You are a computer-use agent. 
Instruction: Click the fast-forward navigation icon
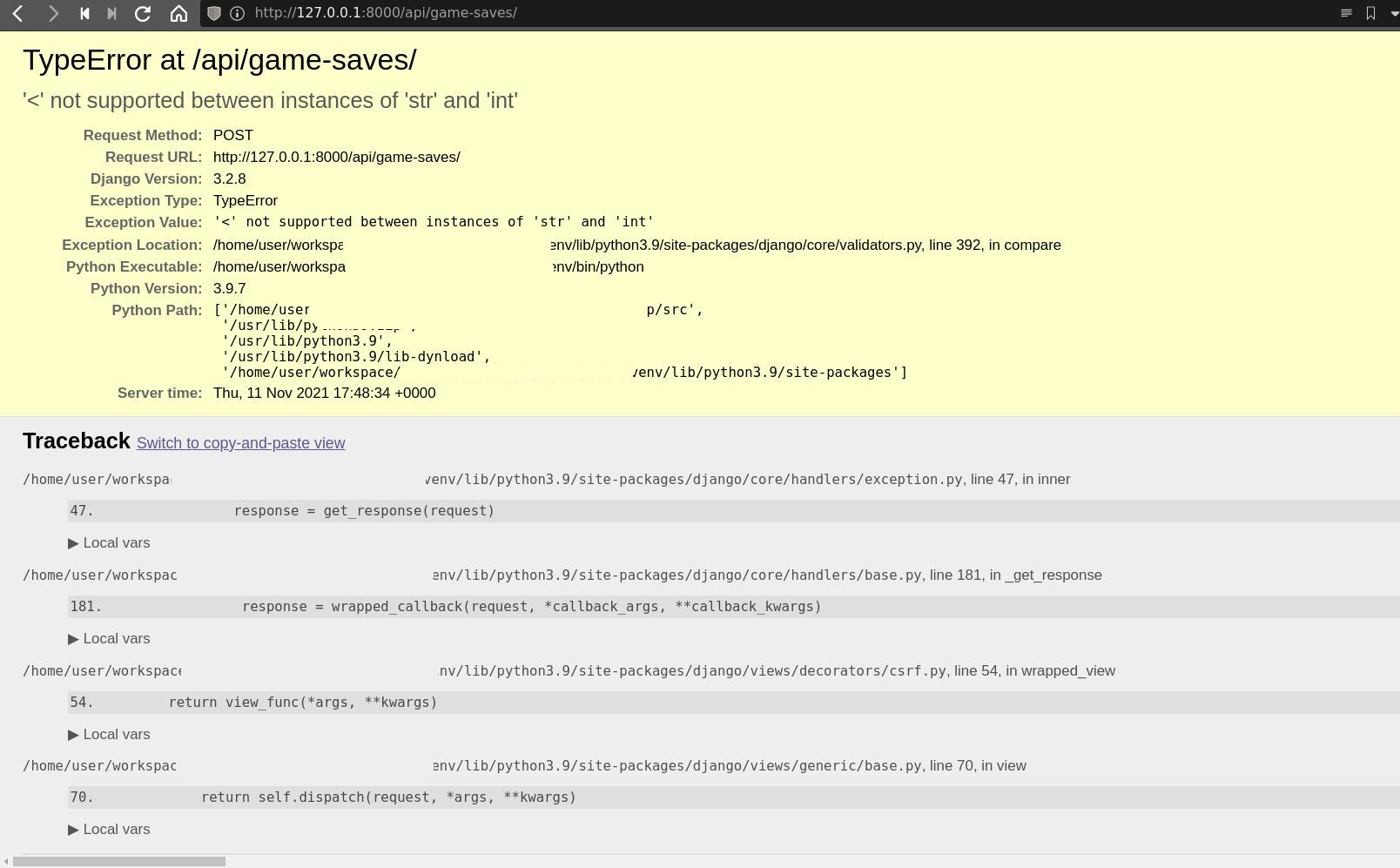tap(111, 13)
